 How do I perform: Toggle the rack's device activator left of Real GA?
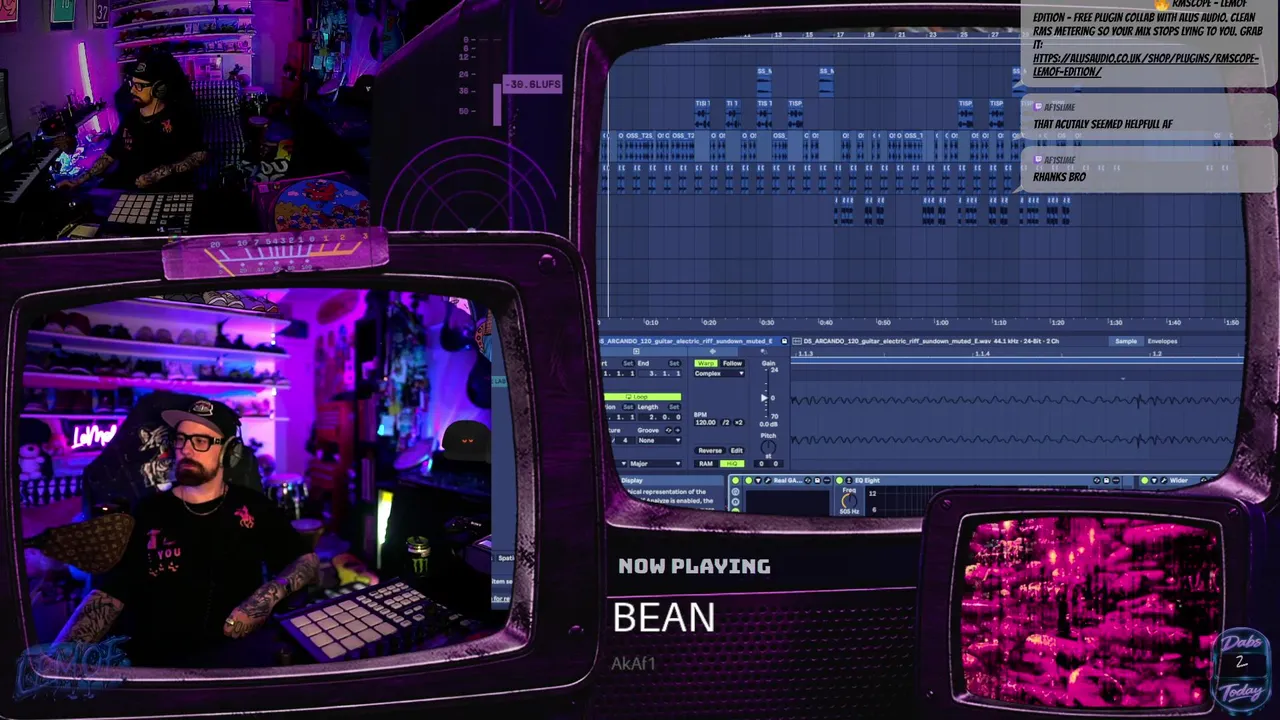[x=735, y=480]
